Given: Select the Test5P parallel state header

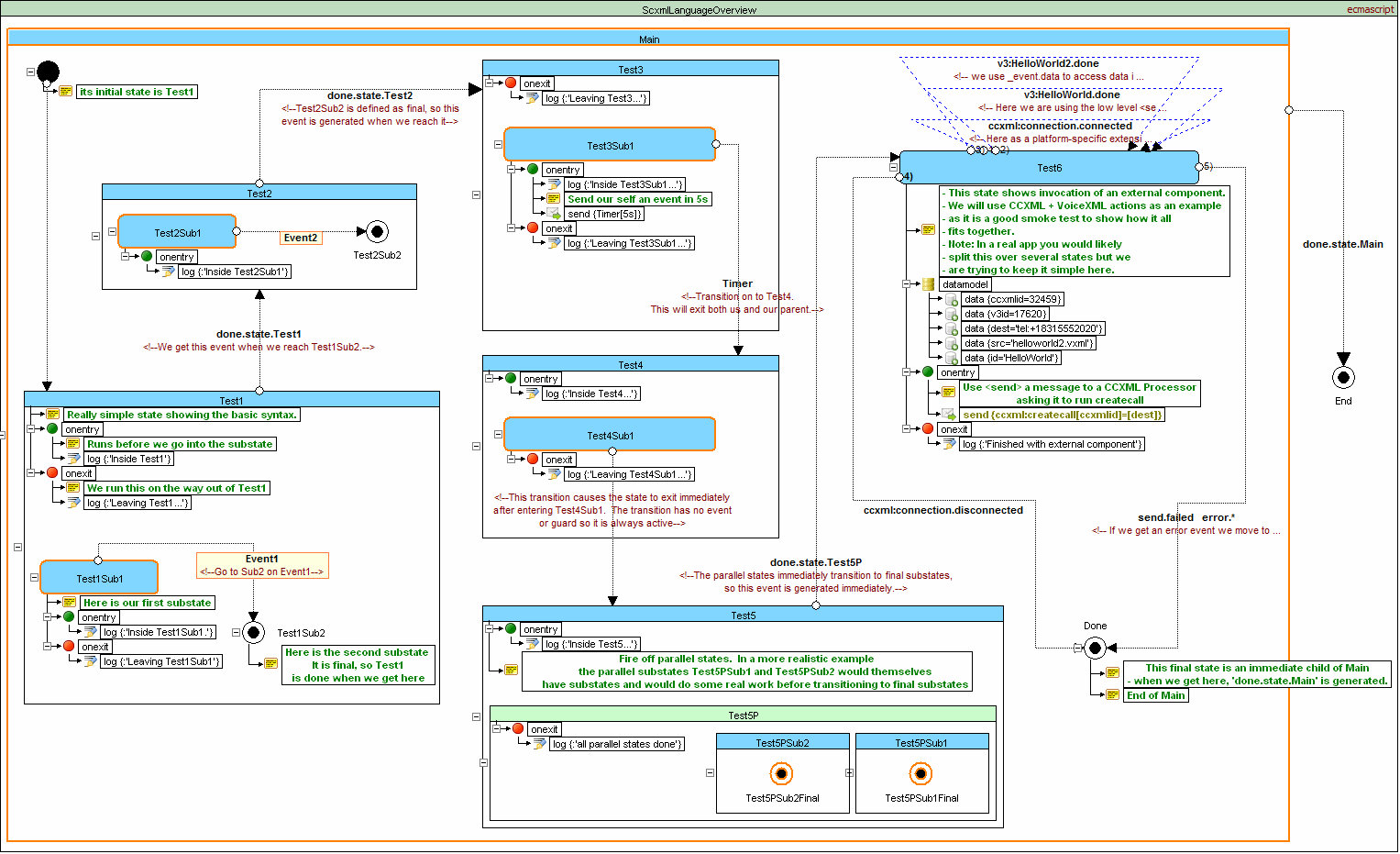Looking at the screenshot, I should 743,715.
